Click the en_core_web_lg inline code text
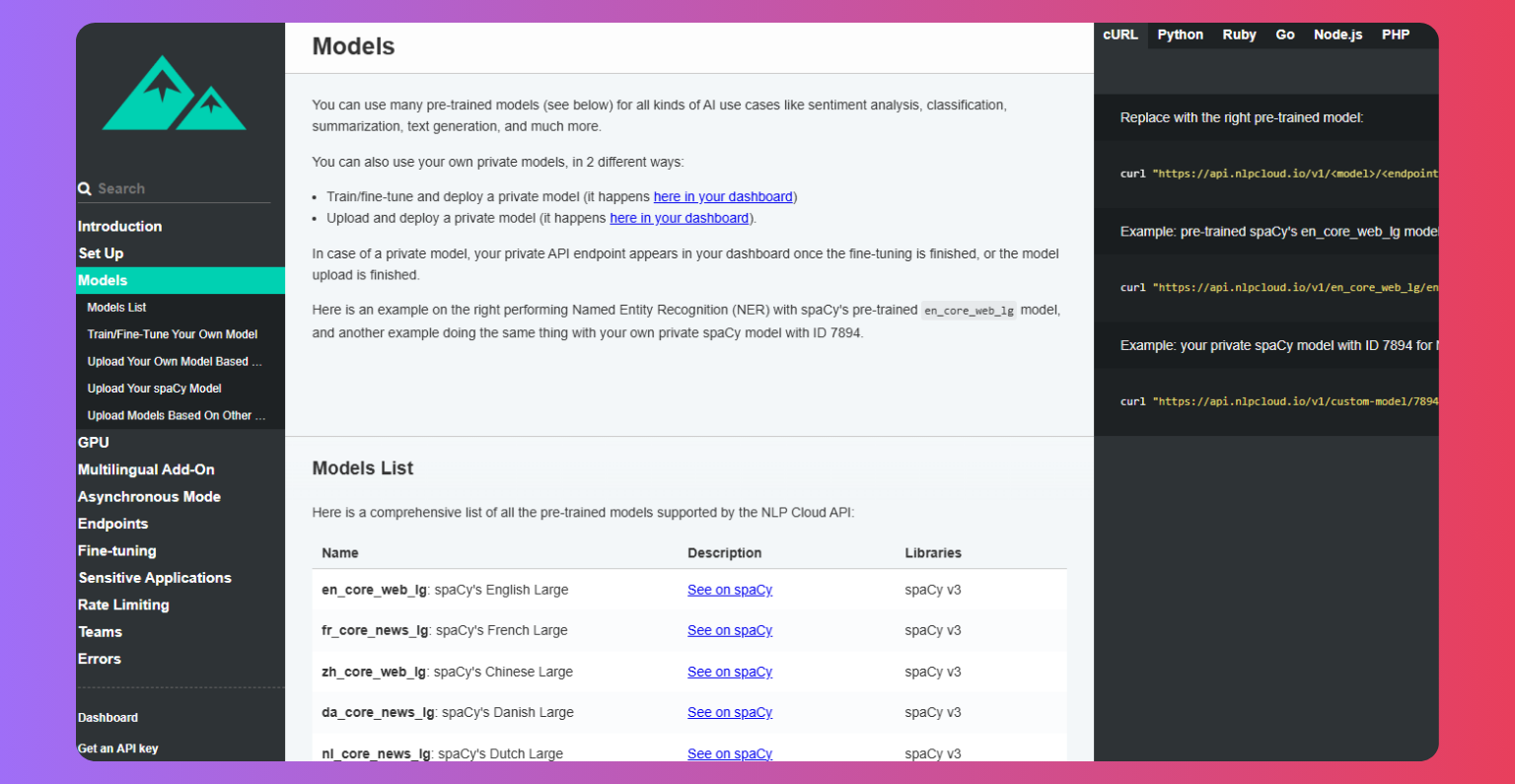 point(969,311)
